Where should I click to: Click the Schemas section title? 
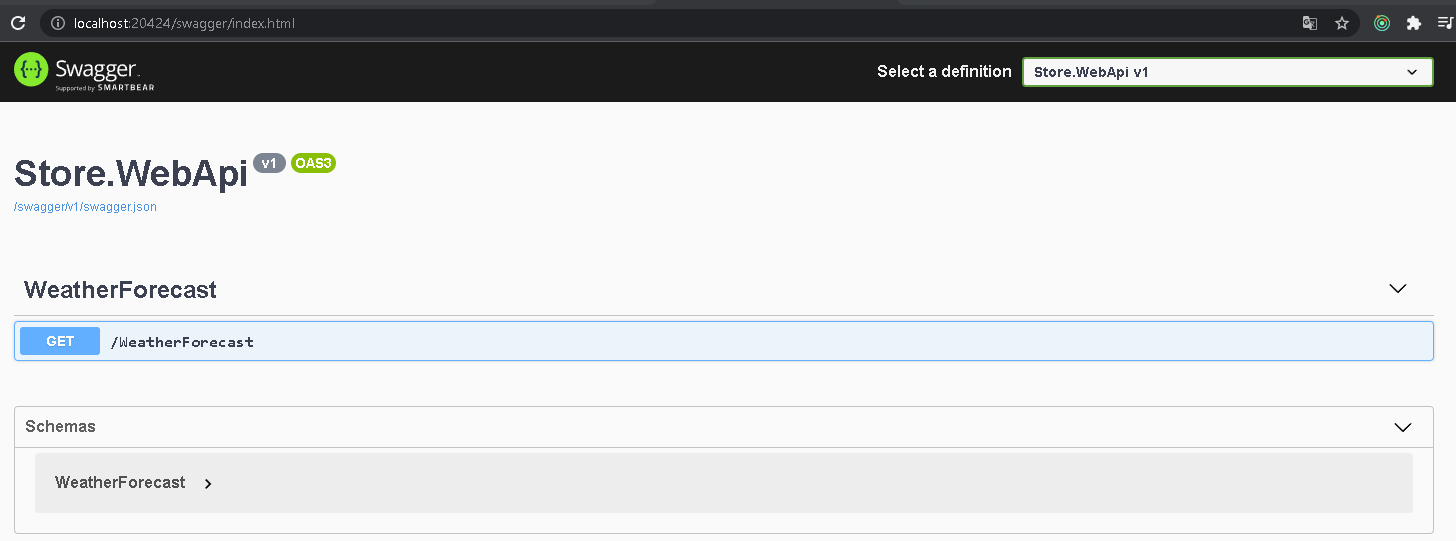click(60, 426)
